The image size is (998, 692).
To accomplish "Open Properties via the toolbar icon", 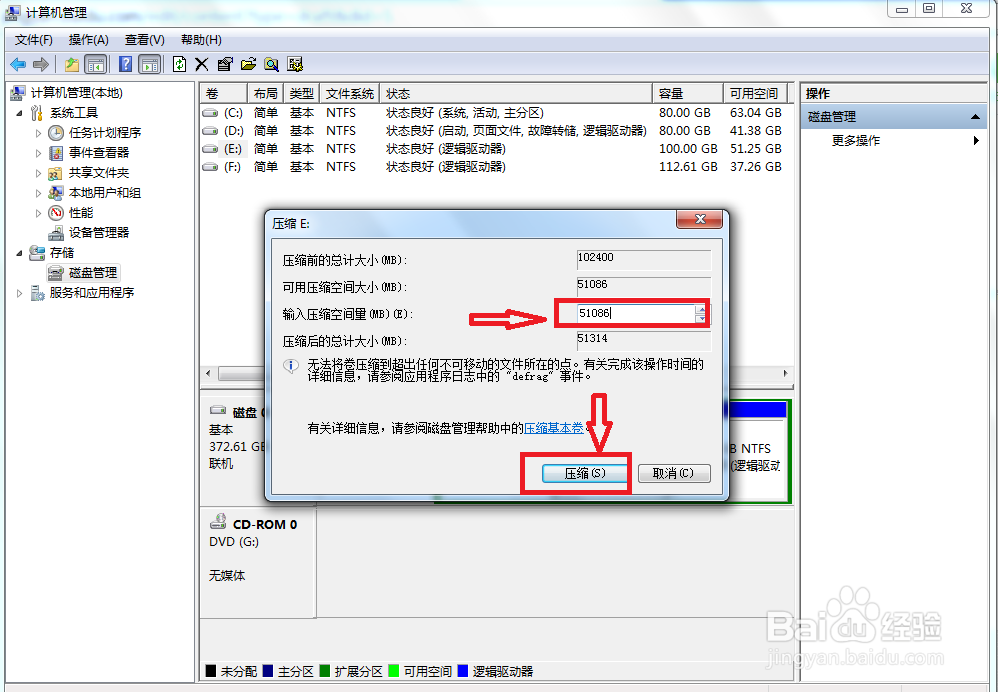I will [x=225, y=64].
